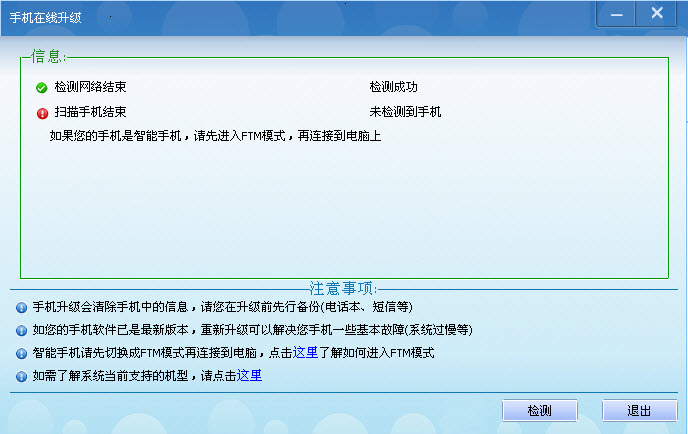Screen dimensions: 688x434
Task: Select the 扫描手机结束 status text
Action: 90,112
